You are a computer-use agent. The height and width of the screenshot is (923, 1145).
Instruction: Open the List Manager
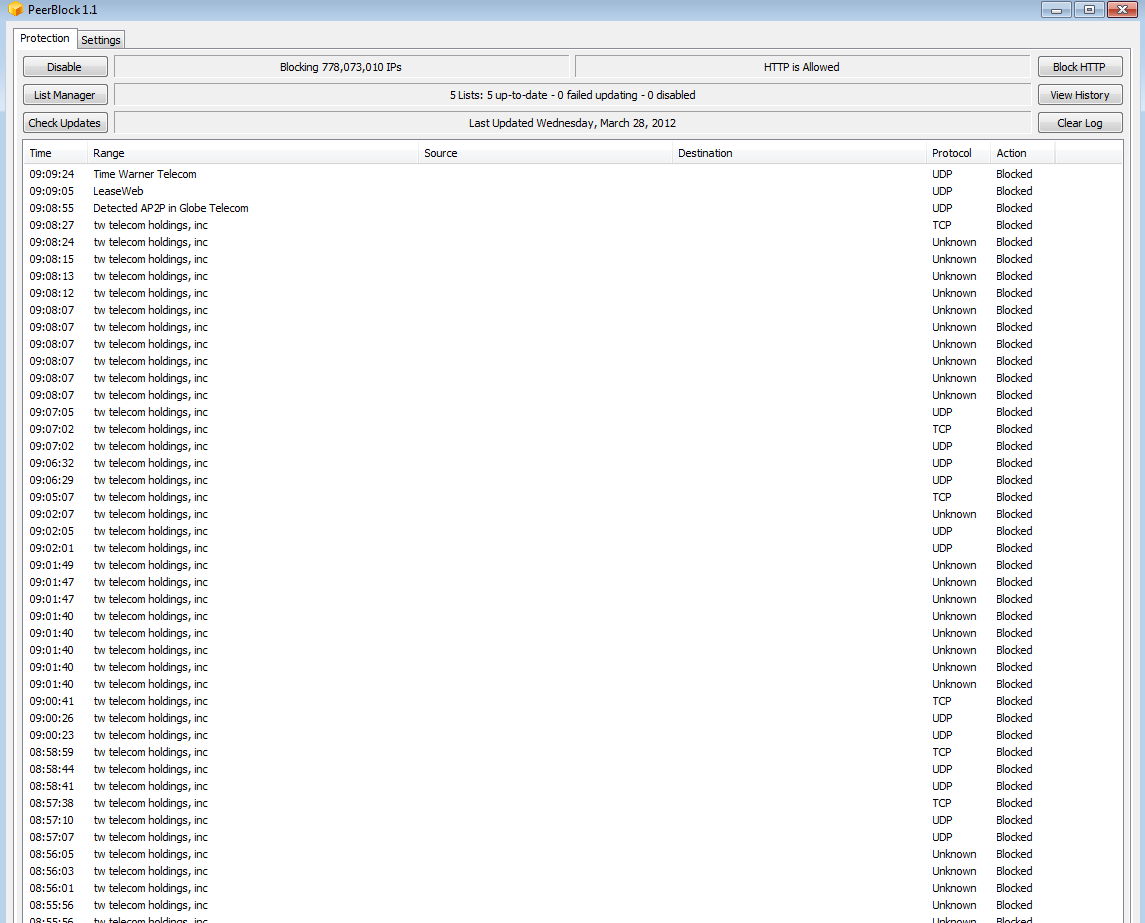(x=65, y=95)
